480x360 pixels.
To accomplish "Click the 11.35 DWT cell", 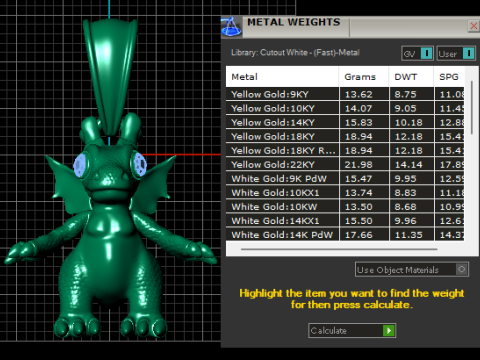I will click(412, 235).
